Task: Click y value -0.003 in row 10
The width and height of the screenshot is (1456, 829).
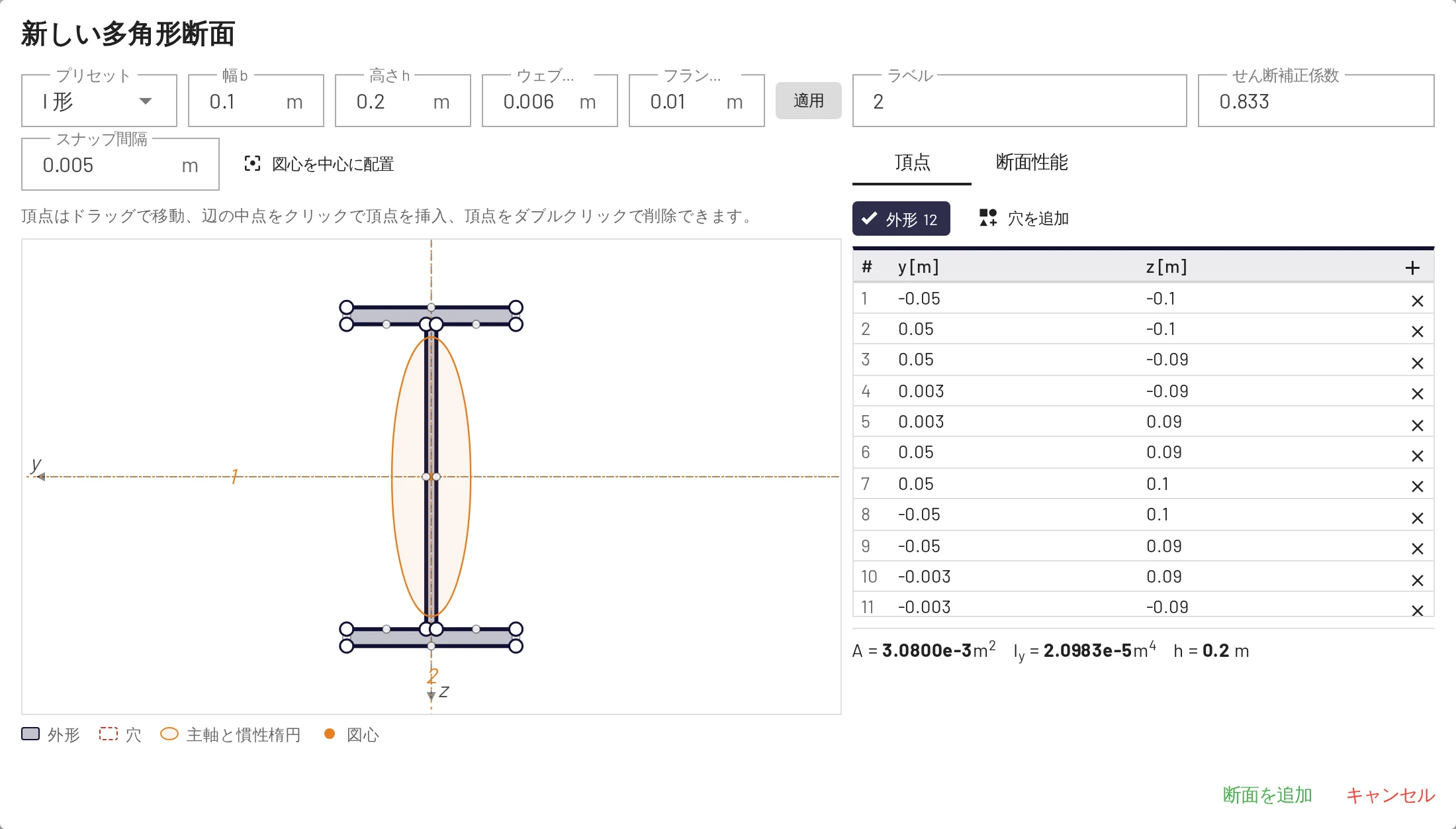Action: pos(924,577)
